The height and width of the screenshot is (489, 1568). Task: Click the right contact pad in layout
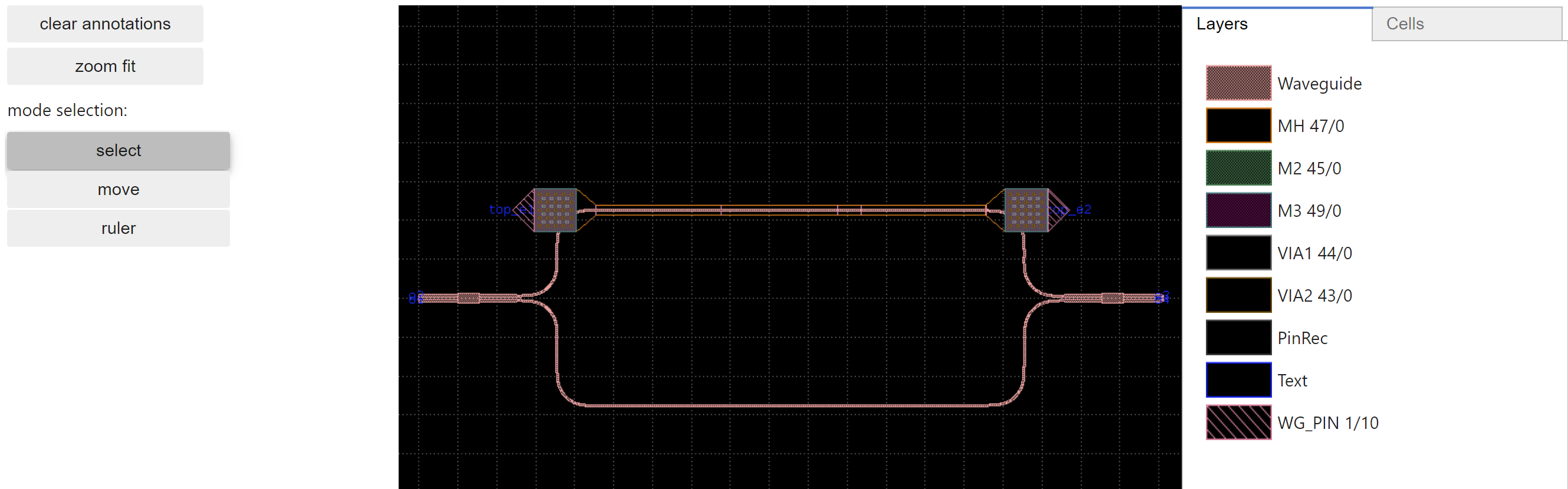tap(1025, 210)
